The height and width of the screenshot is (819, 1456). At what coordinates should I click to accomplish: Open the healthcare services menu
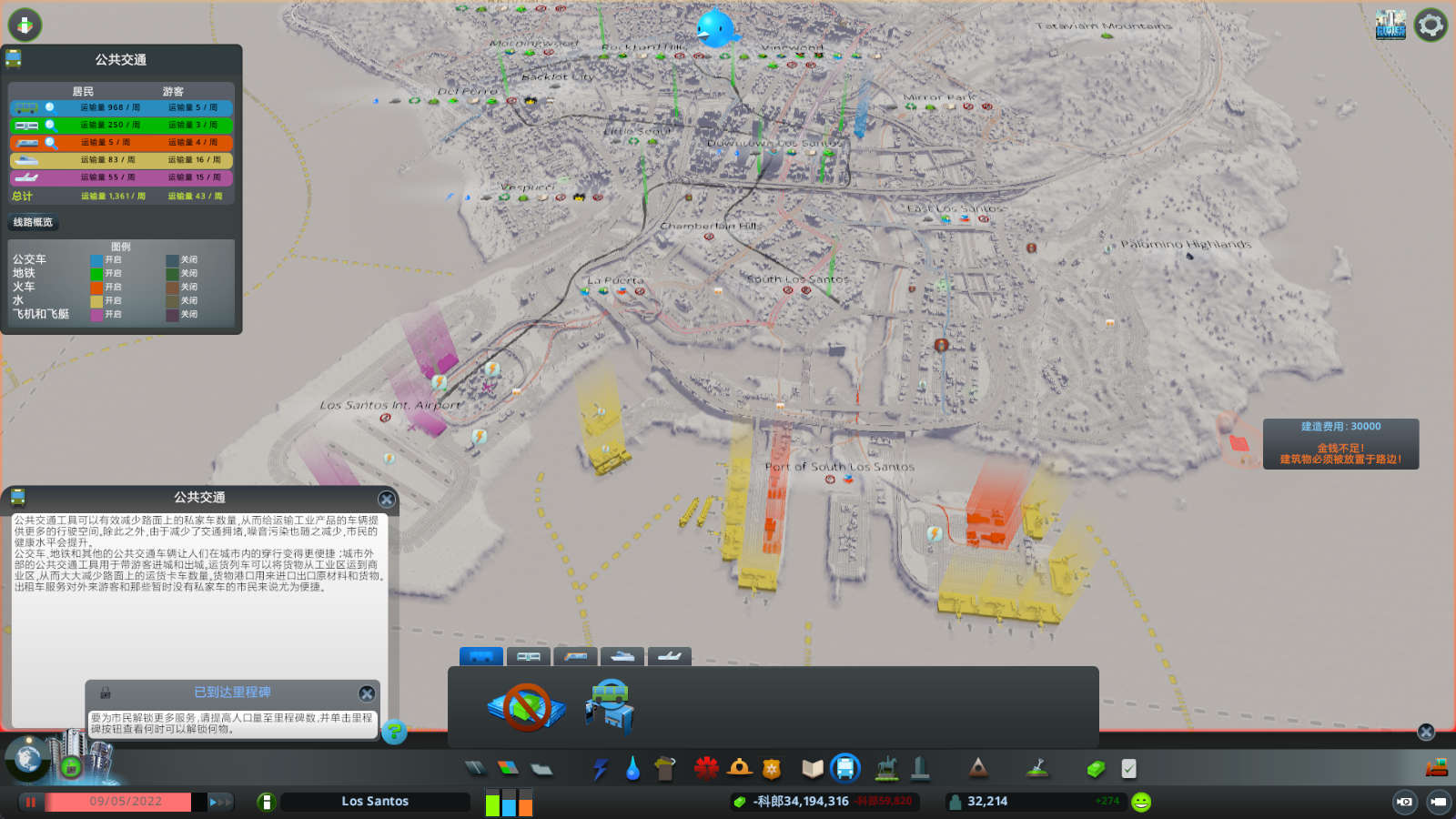(x=706, y=769)
